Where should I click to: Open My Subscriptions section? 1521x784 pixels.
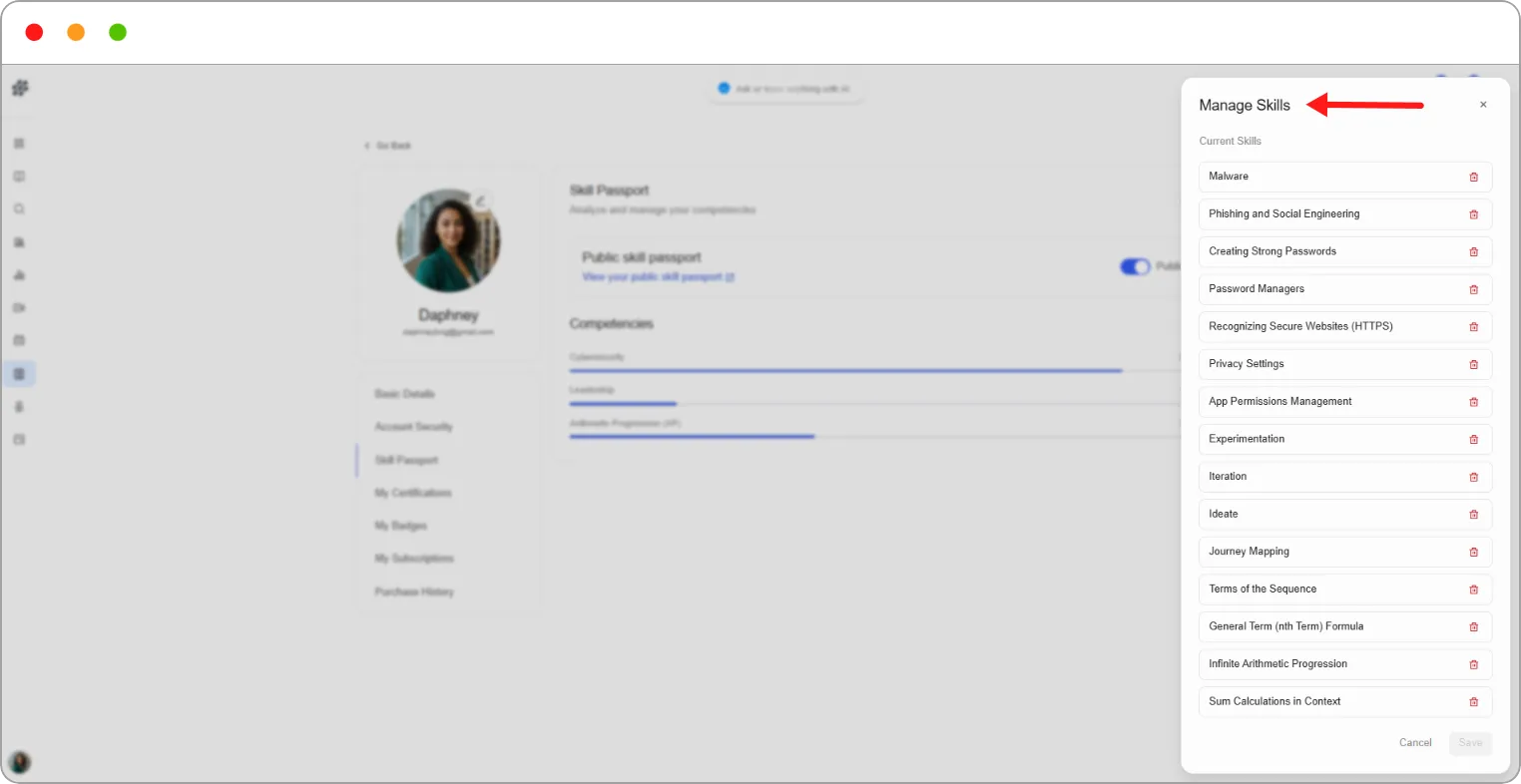pos(414,559)
